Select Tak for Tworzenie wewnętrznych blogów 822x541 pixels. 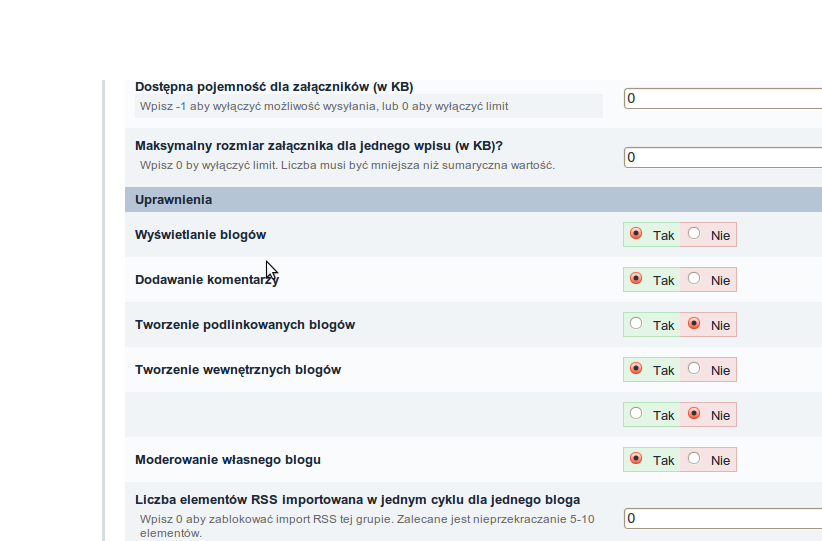(x=636, y=369)
